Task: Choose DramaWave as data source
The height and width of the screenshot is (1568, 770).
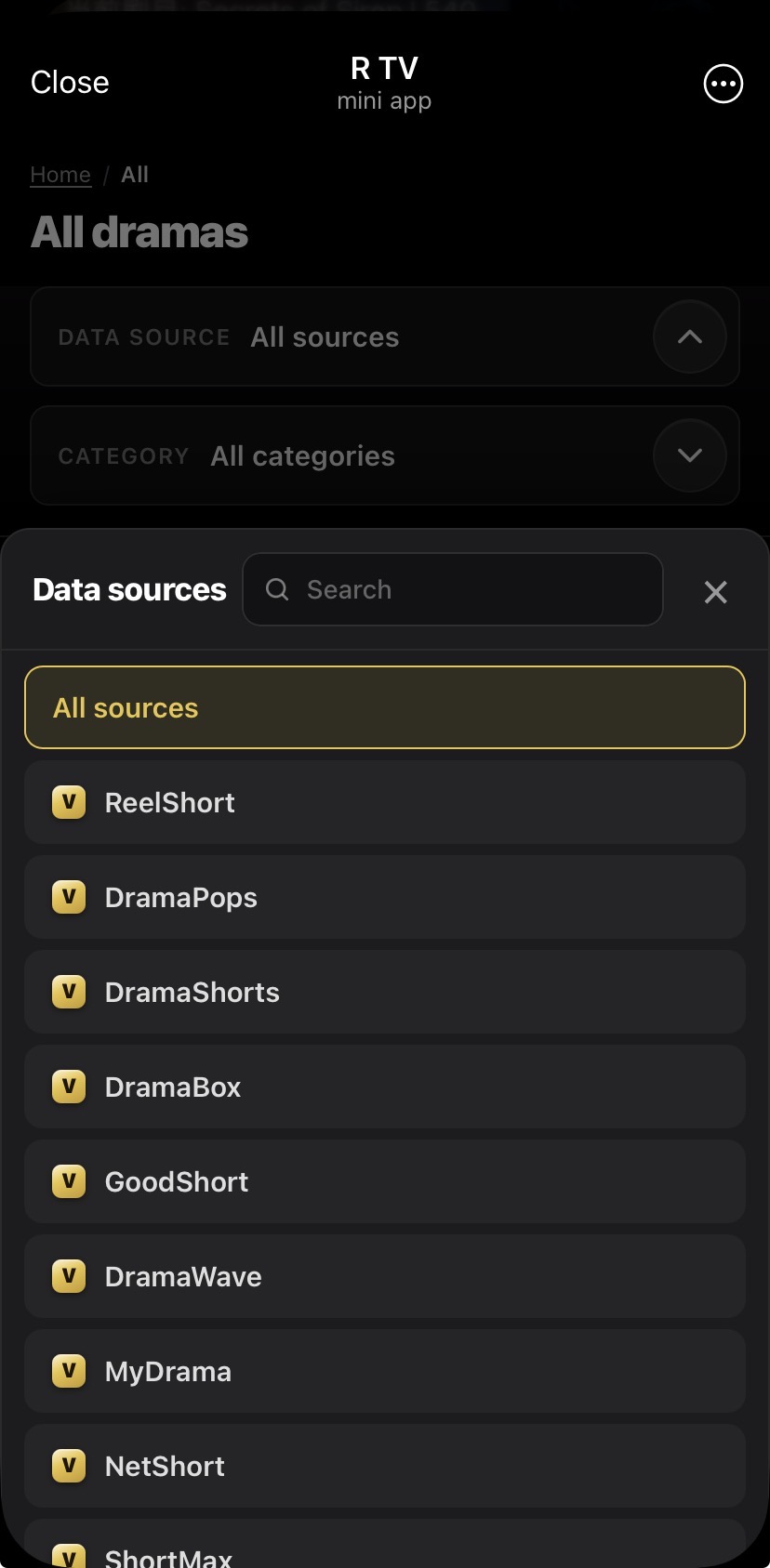Action: (x=385, y=1276)
